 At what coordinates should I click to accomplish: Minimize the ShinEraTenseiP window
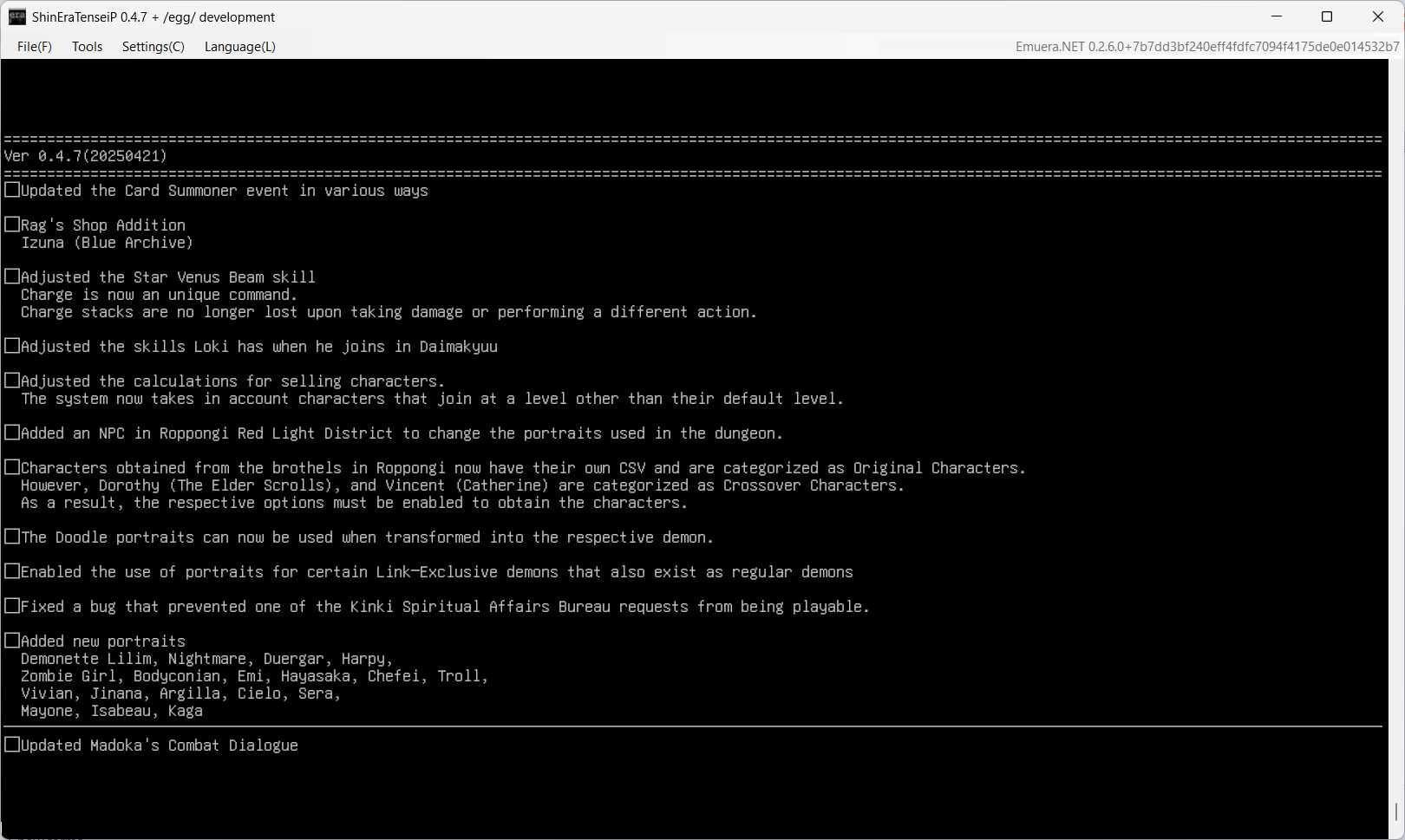(x=1277, y=16)
